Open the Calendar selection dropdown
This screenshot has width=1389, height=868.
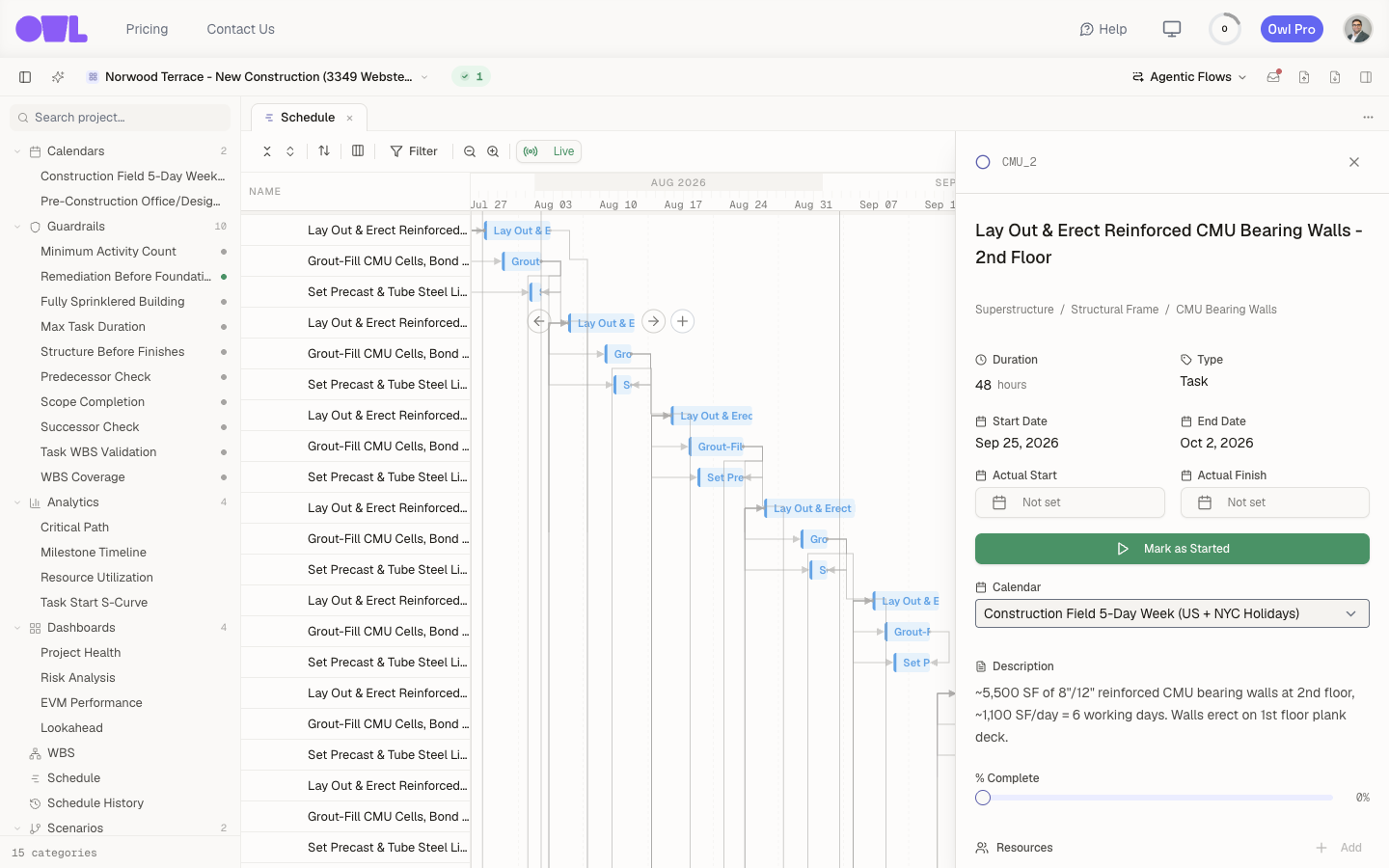tap(1172, 613)
